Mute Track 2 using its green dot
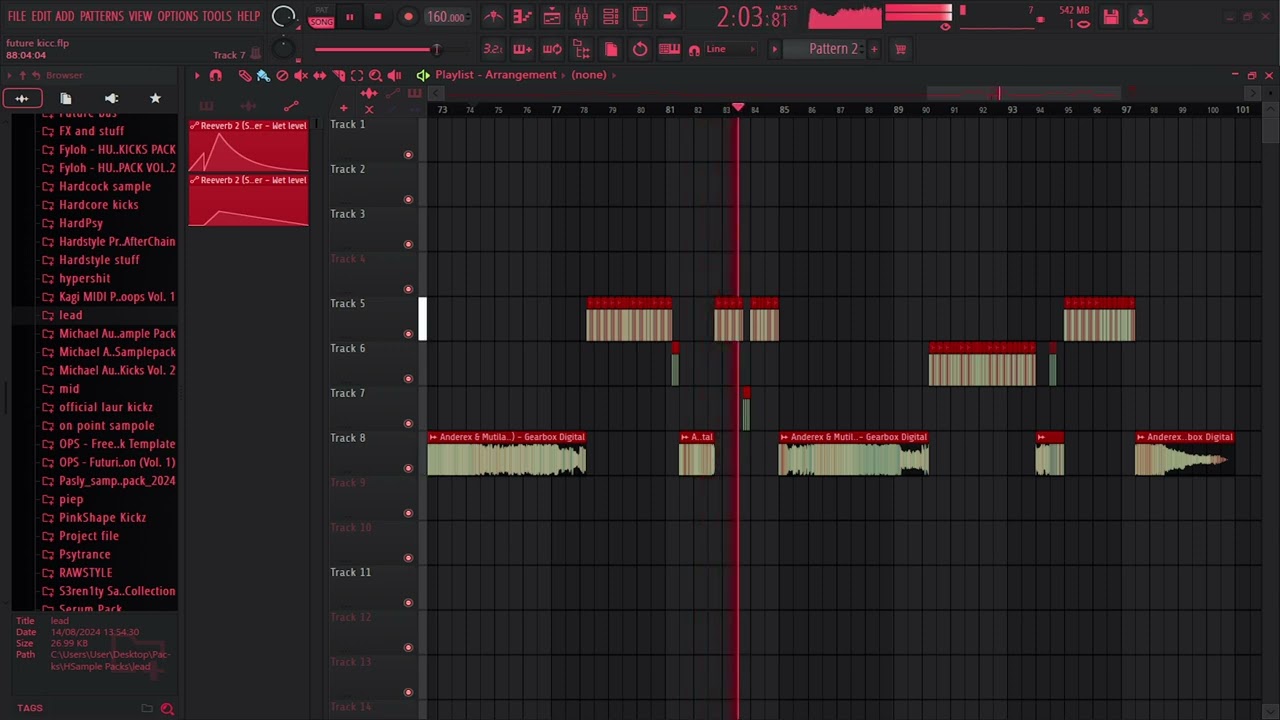Screen dimensions: 1280x720 click(x=408, y=199)
